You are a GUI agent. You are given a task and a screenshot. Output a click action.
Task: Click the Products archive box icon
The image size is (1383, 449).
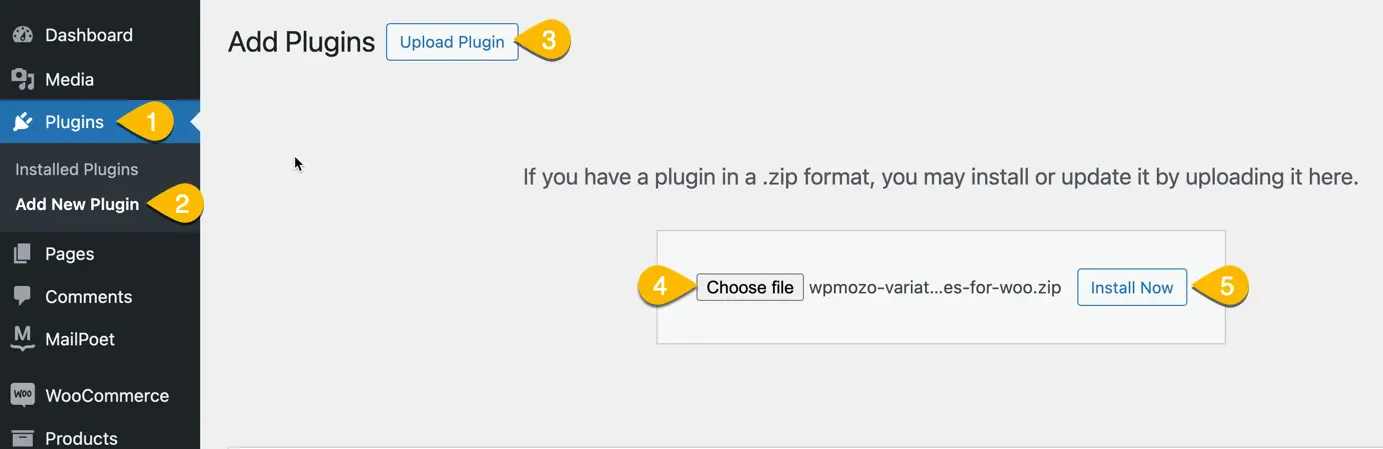tap(22, 438)
